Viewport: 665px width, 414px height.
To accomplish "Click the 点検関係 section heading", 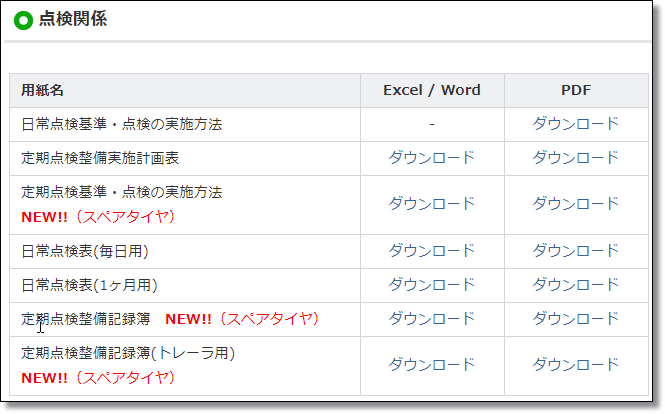I will point(73,19).
